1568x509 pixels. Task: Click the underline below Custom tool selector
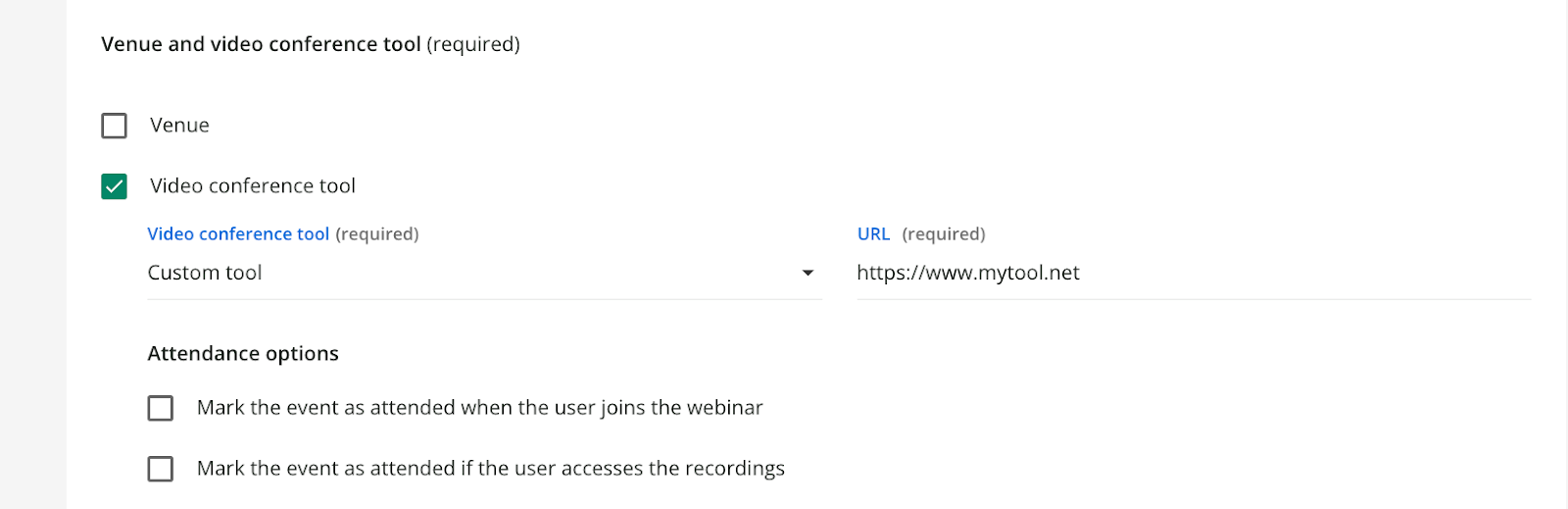click(x=484, y=299)
